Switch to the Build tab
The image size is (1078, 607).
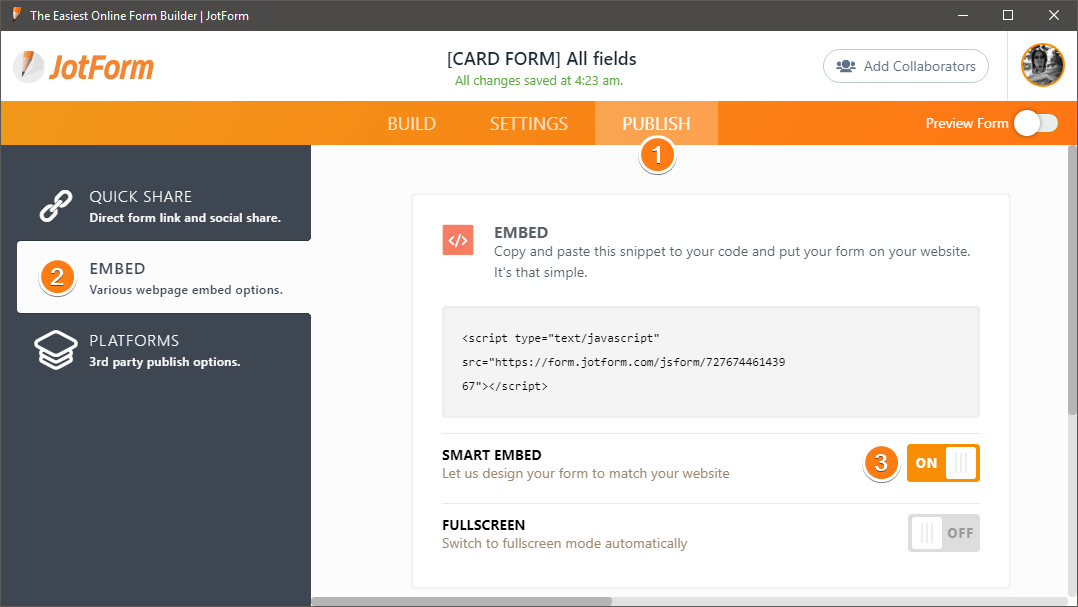click(x=411, y=124)
